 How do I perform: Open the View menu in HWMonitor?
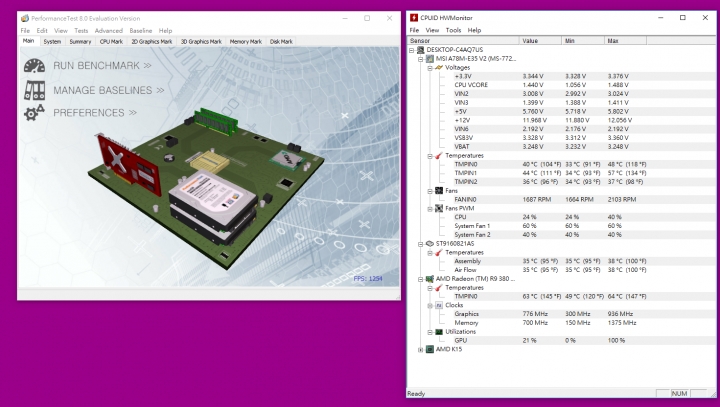432,30
